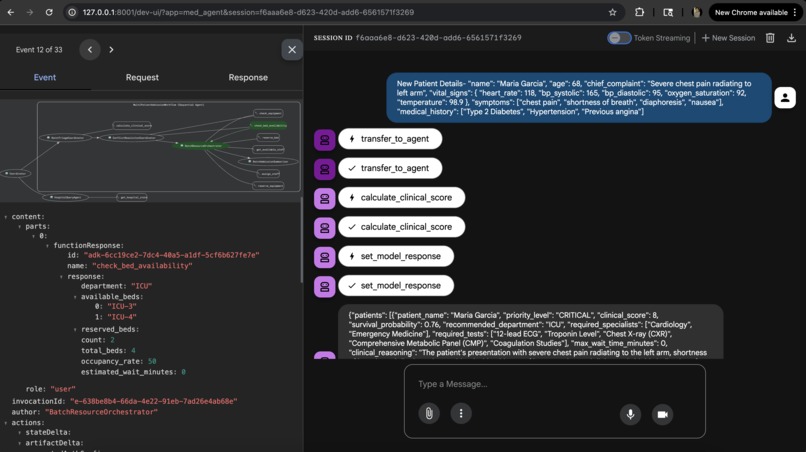Screen dimensions: 806x452
Task: Click the event panel scrollbar
Action: point(301,241)
